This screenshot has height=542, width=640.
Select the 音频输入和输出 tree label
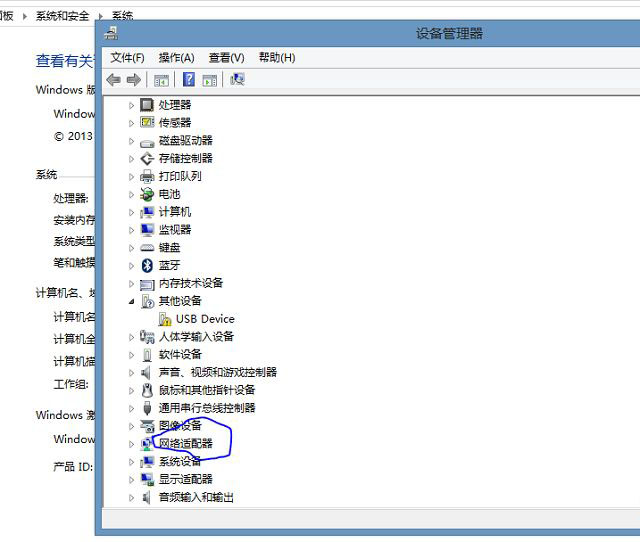coord(196,497)
